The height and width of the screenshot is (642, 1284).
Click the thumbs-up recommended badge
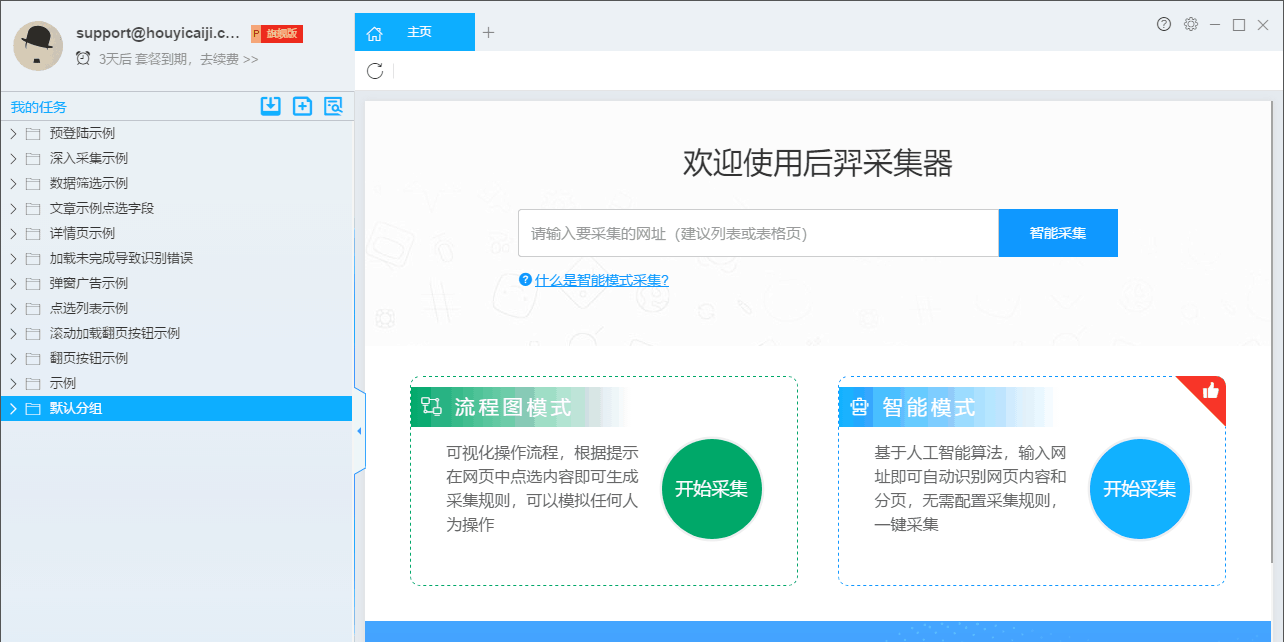tap(1210, 390)
